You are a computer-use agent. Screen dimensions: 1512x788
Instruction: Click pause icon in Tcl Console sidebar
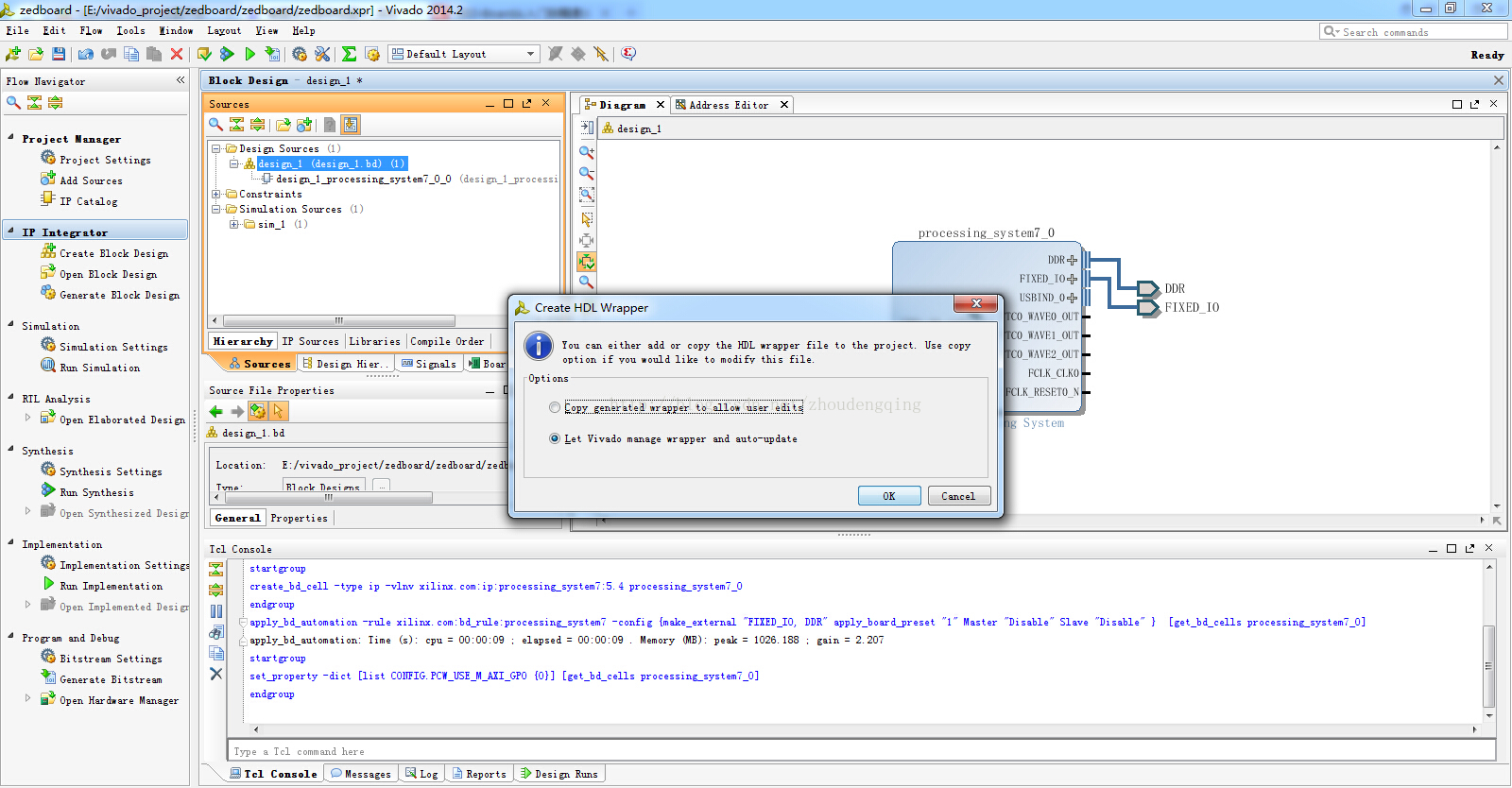tap(216, 611)
